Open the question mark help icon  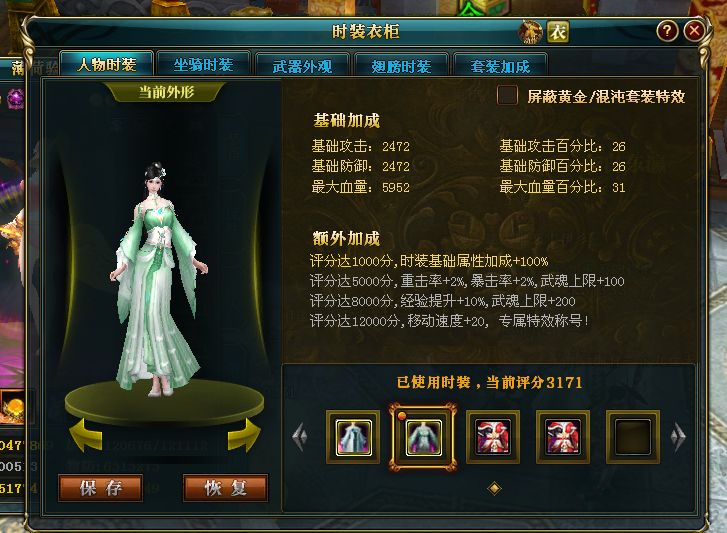pyautogui.click(x=667, y=31)
